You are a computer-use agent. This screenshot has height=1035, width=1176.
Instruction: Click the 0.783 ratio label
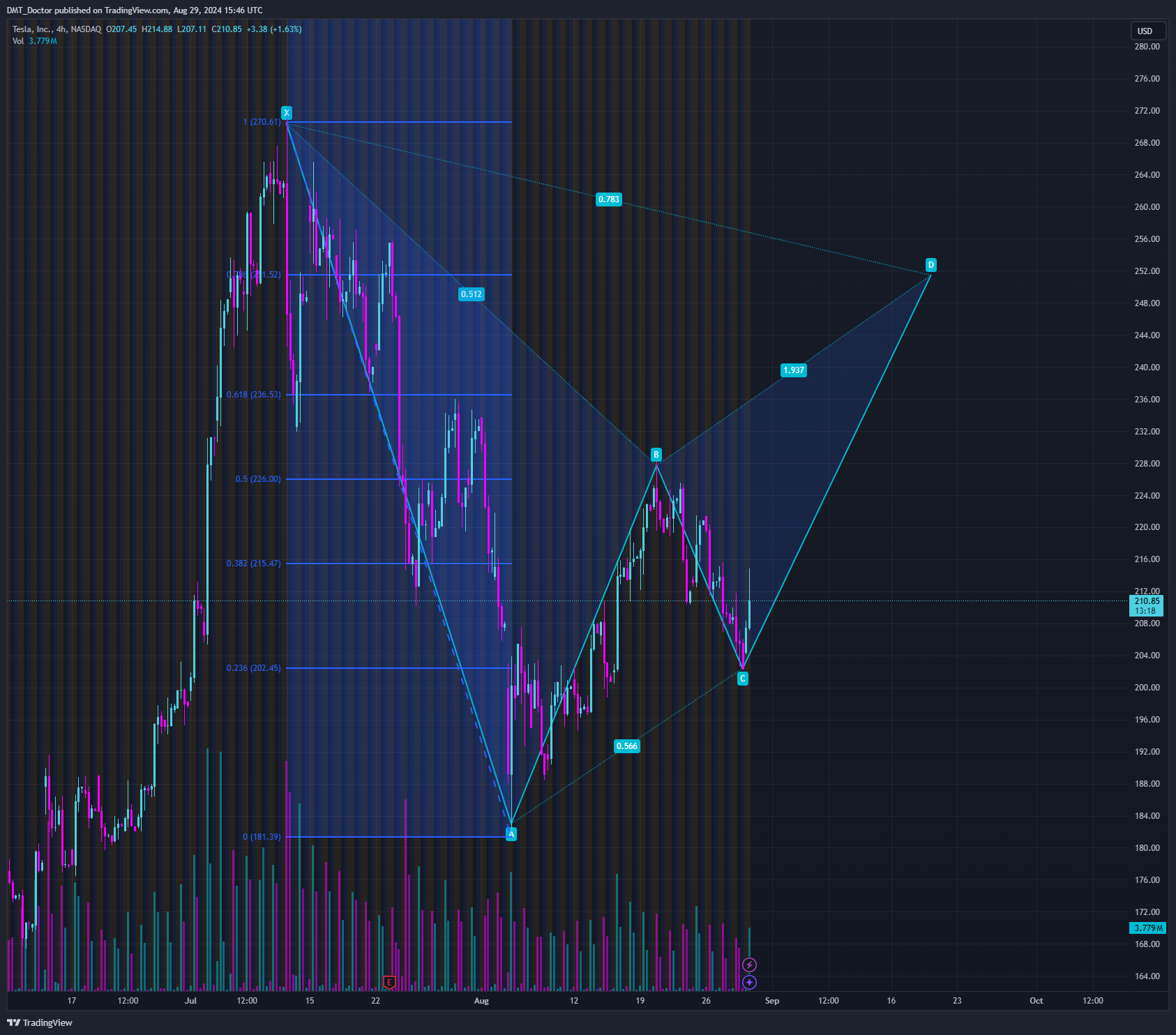click(609, 199)
